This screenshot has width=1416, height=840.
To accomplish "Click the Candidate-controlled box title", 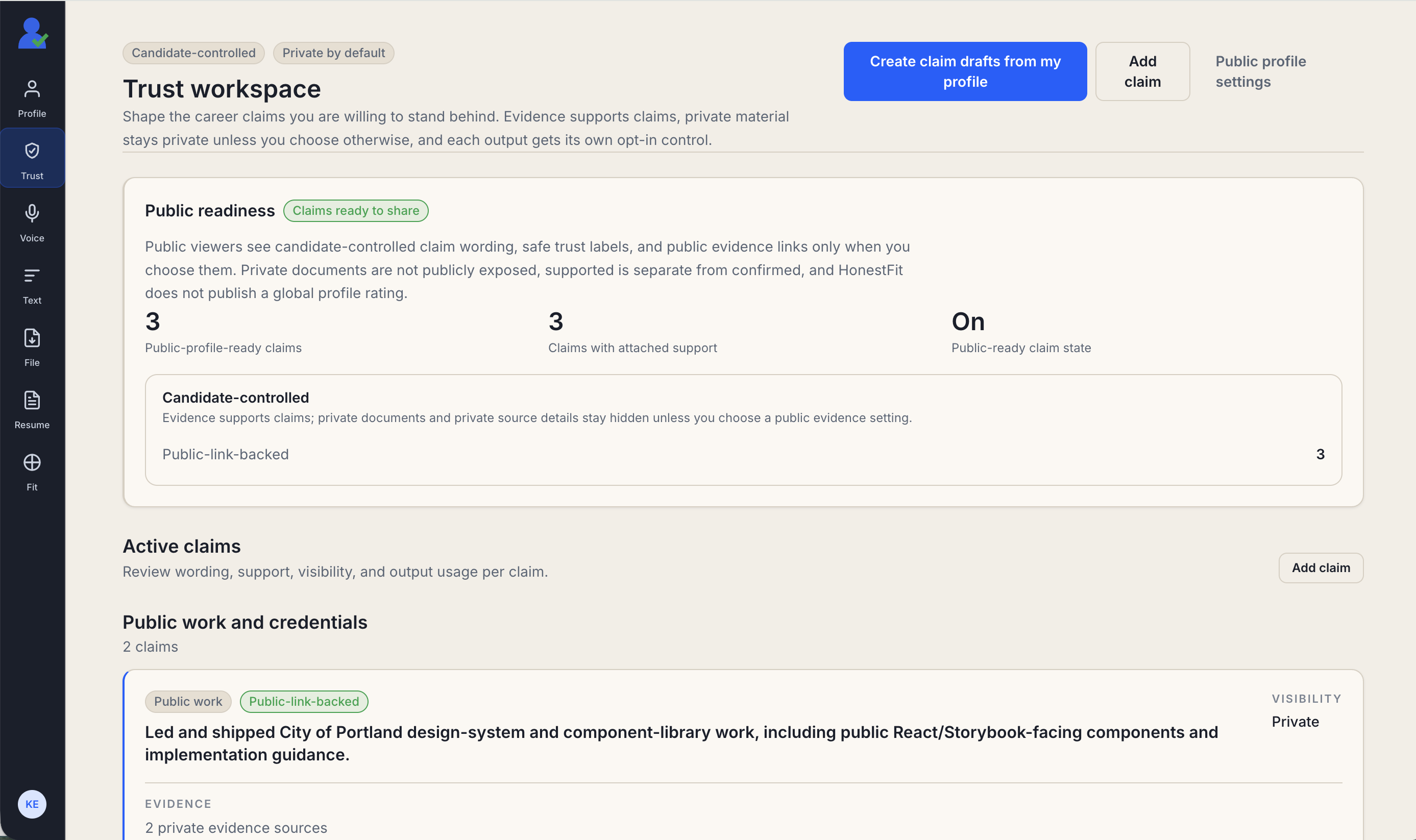I will [x=235, y=398].
